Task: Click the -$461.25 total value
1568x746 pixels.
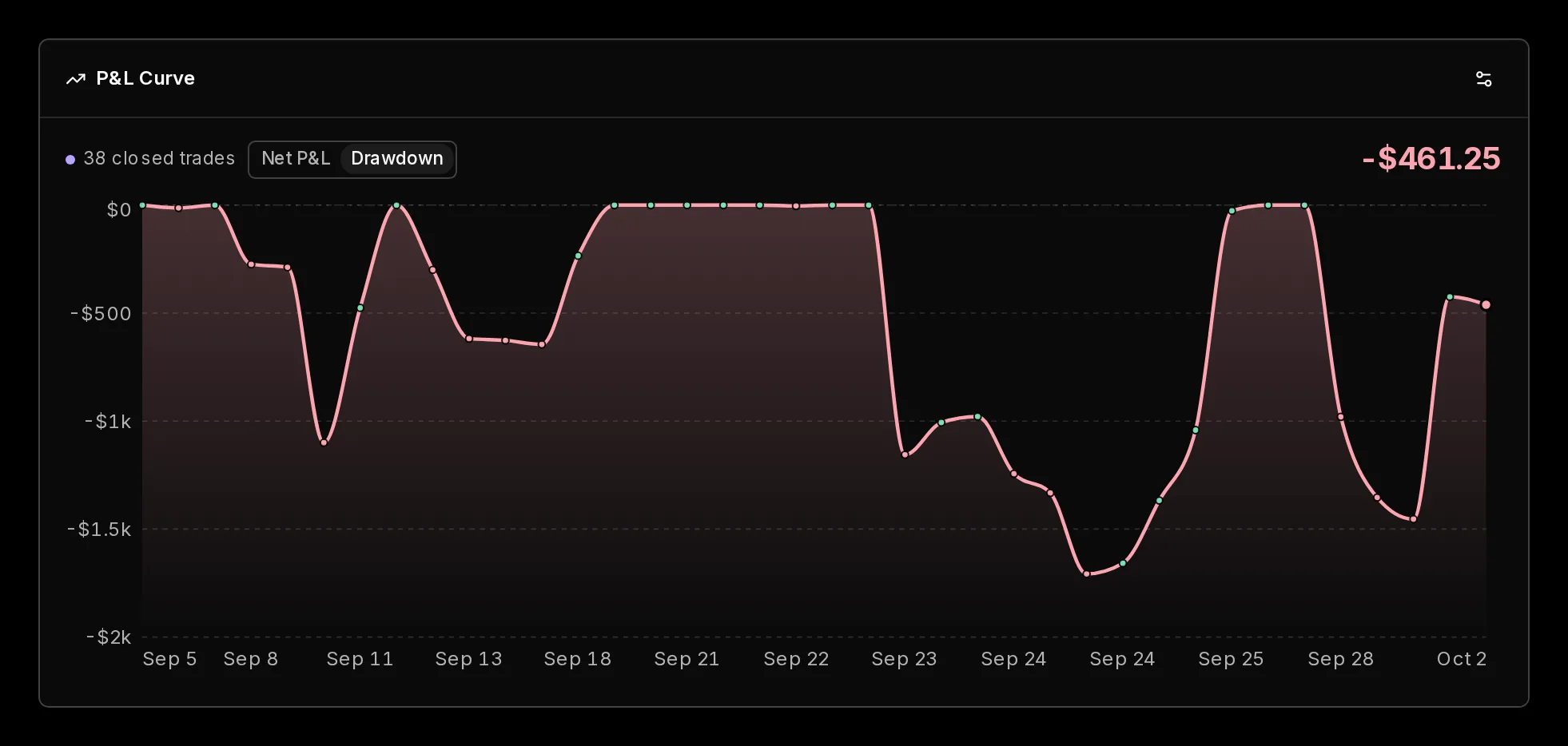Action: tap(1431, 159)
